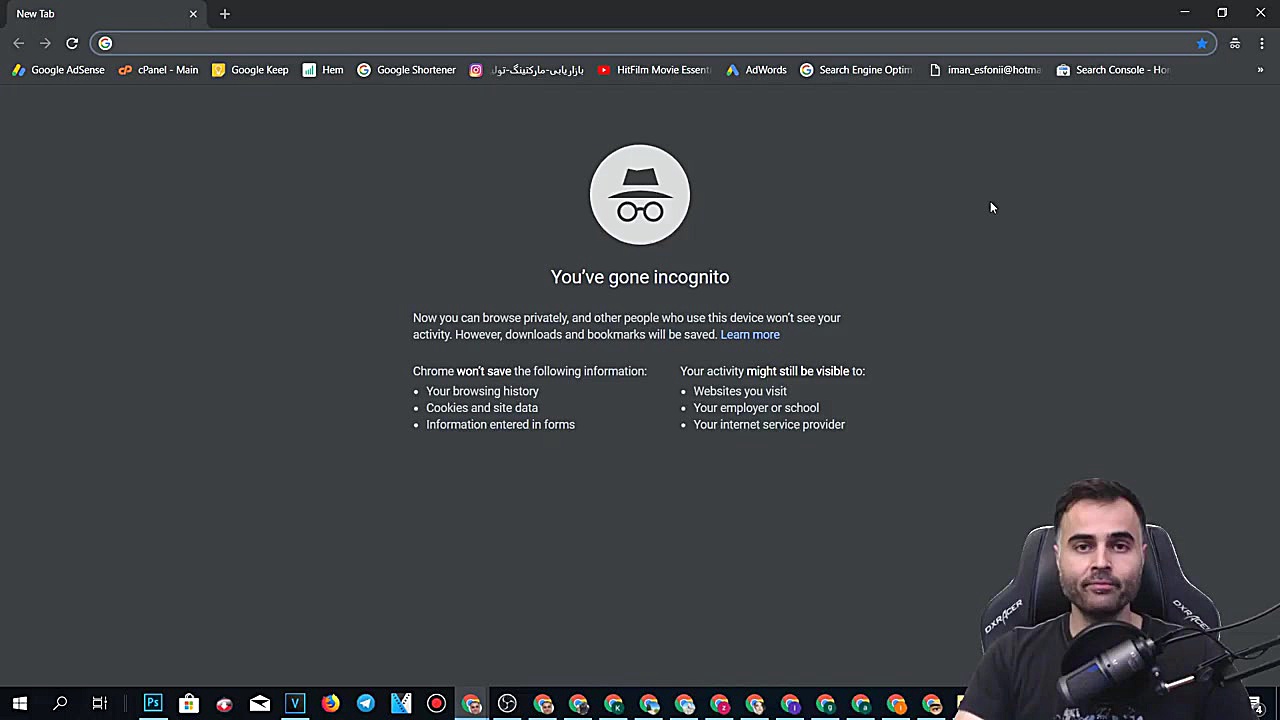Open the Google Keep bookmark

250,70
